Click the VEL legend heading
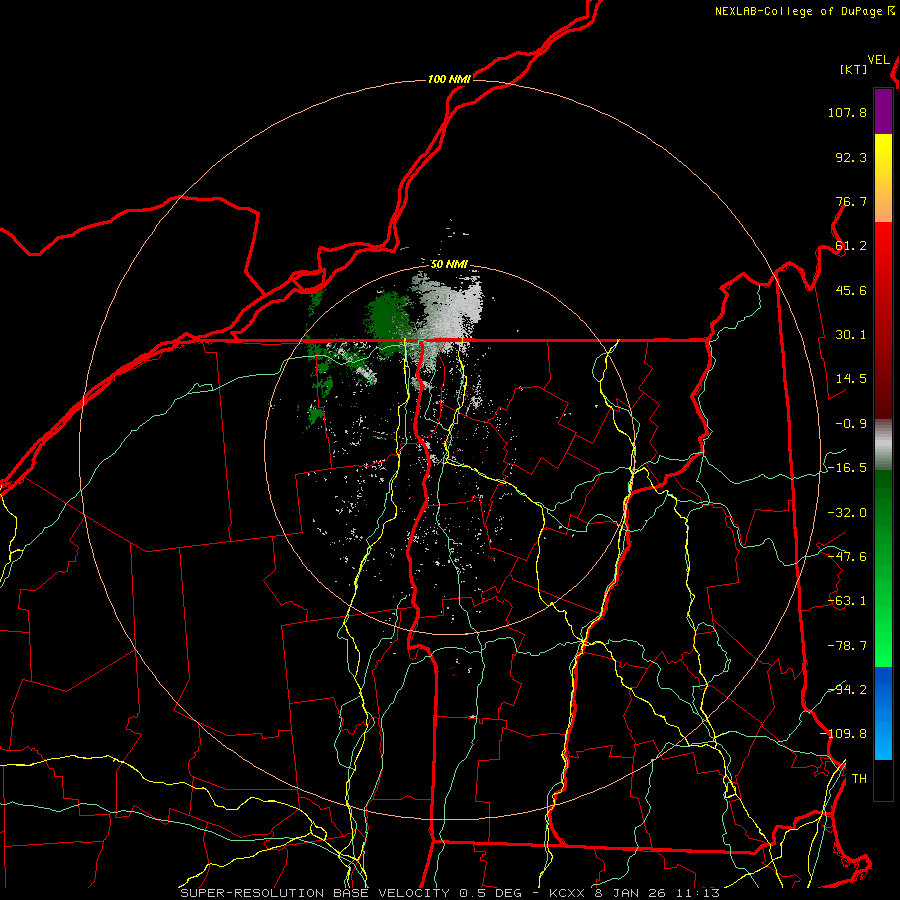The height and width of the screenshot is (900, 900). pyautogui.click(x=878, y=60)
